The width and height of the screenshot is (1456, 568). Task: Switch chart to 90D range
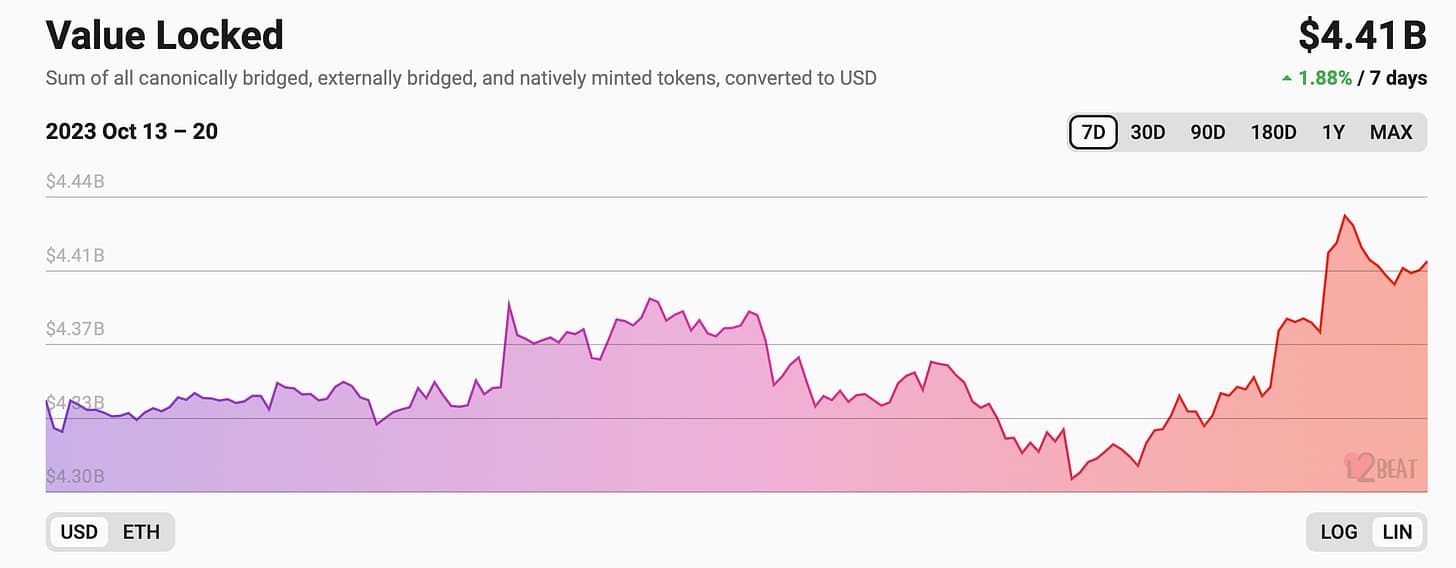1207,132
